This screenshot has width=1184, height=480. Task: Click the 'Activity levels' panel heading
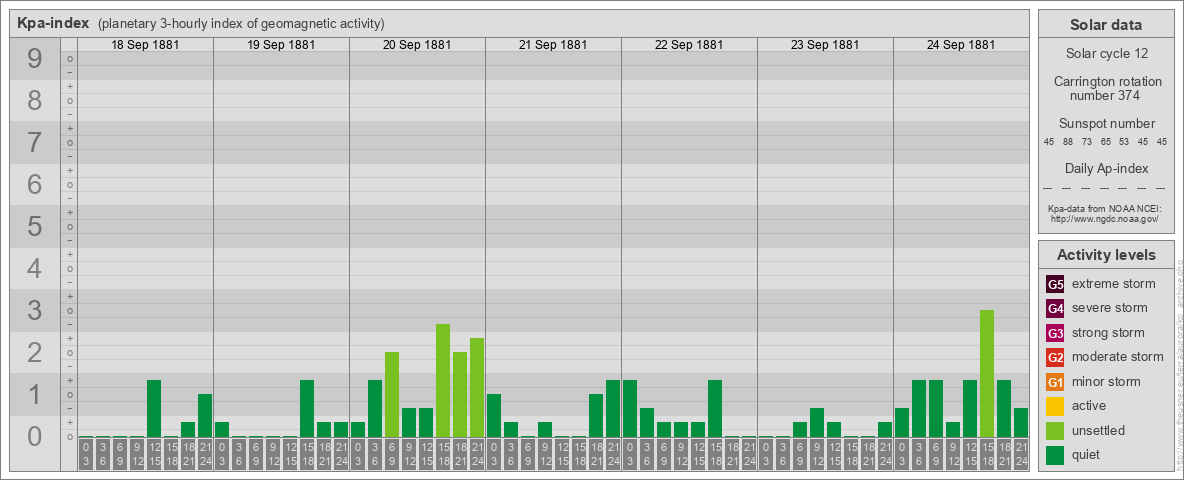(1105, 255)
